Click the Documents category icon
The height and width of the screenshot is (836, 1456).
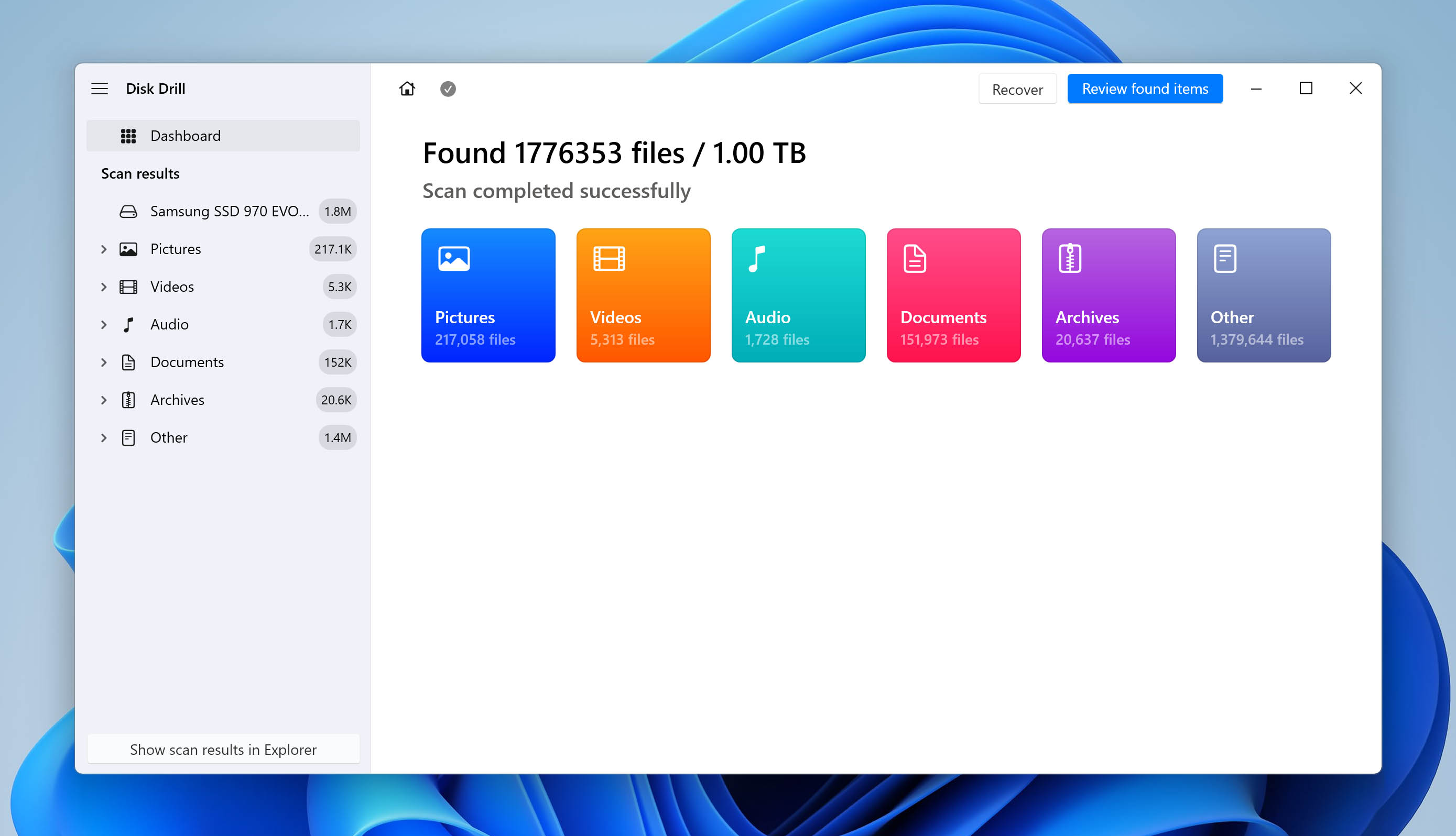[x=913, y=258]
